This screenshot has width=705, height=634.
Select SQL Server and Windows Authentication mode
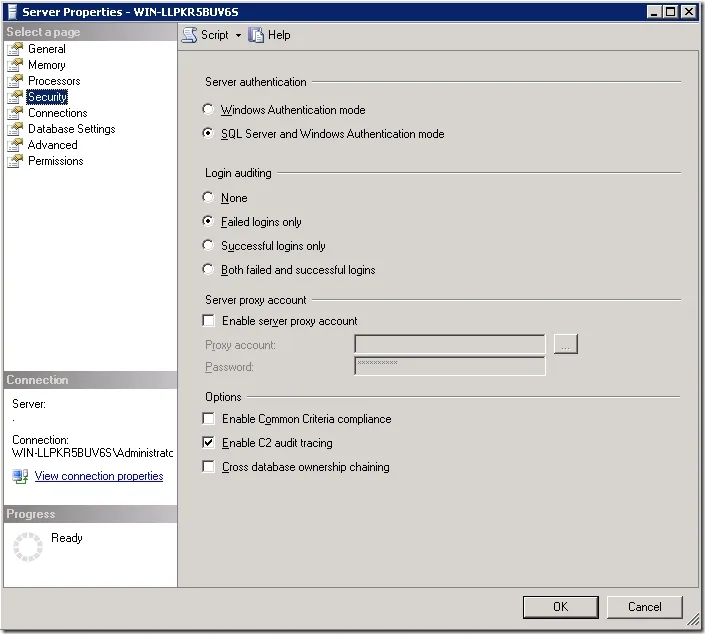[x=208, y=133]
